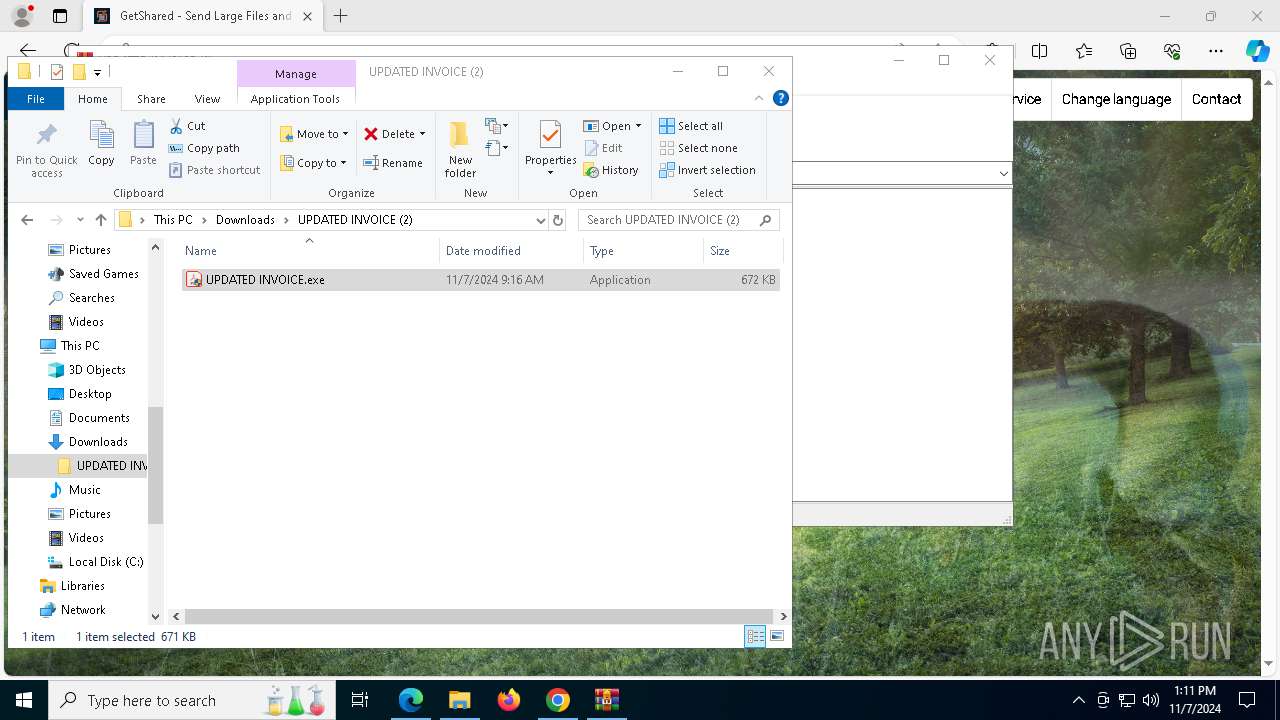The width and height of the screenshot is (1280, 720).
Task: Open address bar history dropdown
Action: (x=541, y=220)
